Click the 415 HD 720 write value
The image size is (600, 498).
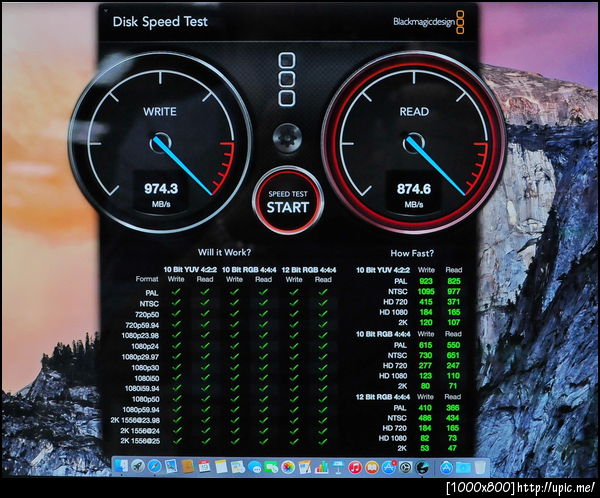pyautogui.click(x=426, y=302)
